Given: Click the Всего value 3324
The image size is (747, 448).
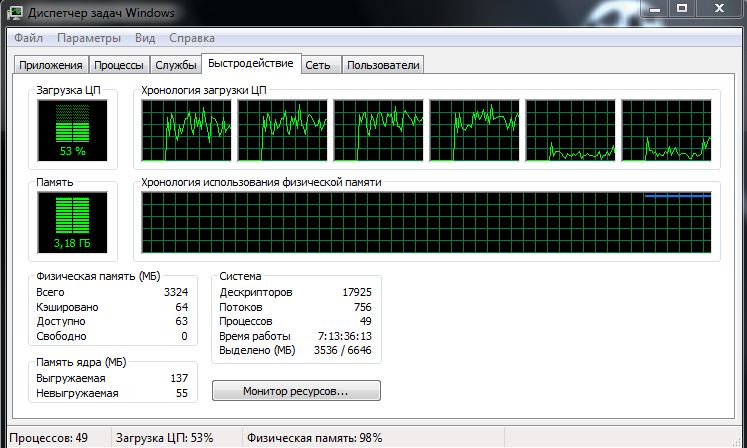Looking at the screenshot, I should point(176,292).
